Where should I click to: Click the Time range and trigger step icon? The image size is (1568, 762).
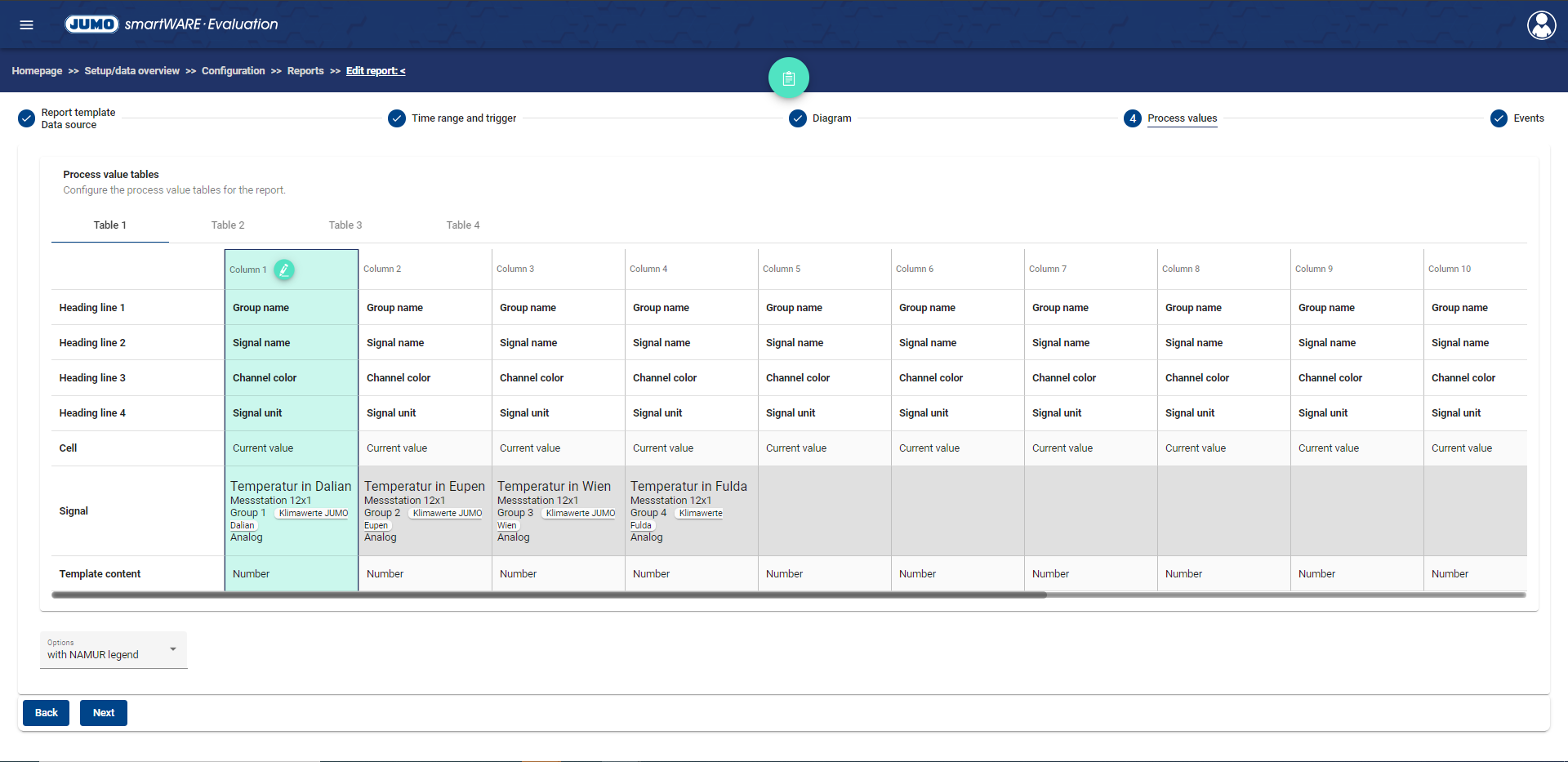(397, 118)
